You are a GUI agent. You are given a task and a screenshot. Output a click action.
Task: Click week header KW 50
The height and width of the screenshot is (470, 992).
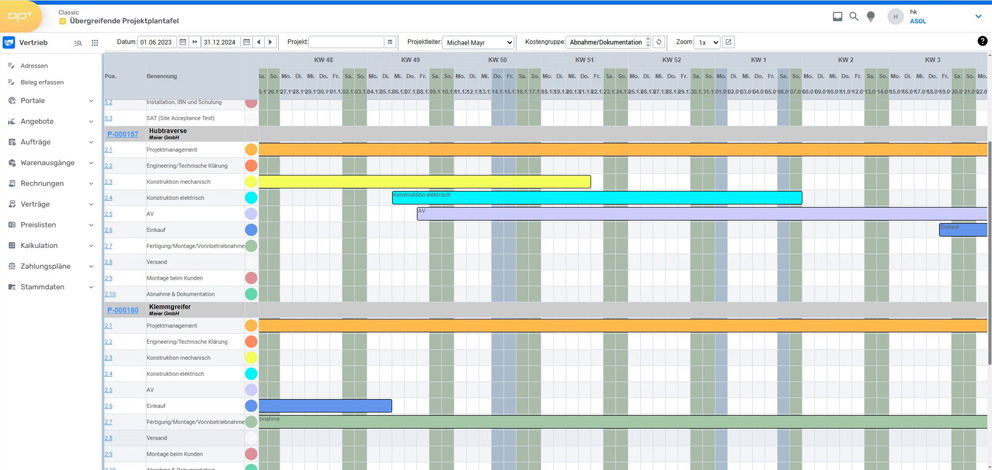(x=497, y=60)
